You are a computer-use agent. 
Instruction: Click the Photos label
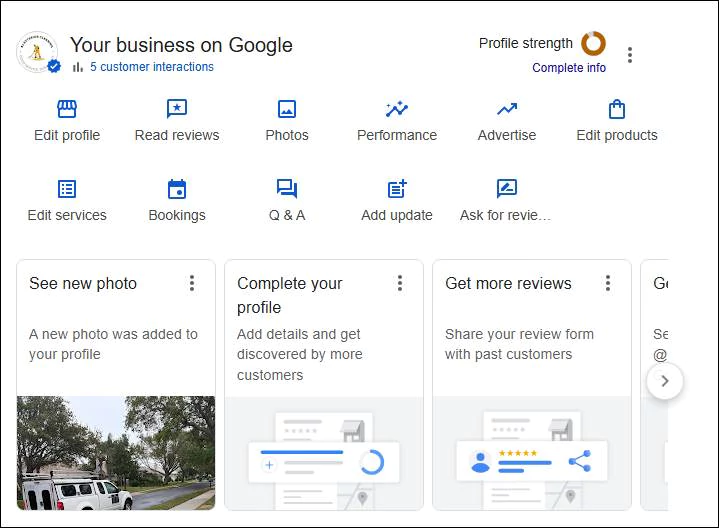pyautogui.click(x=287, y=135)
